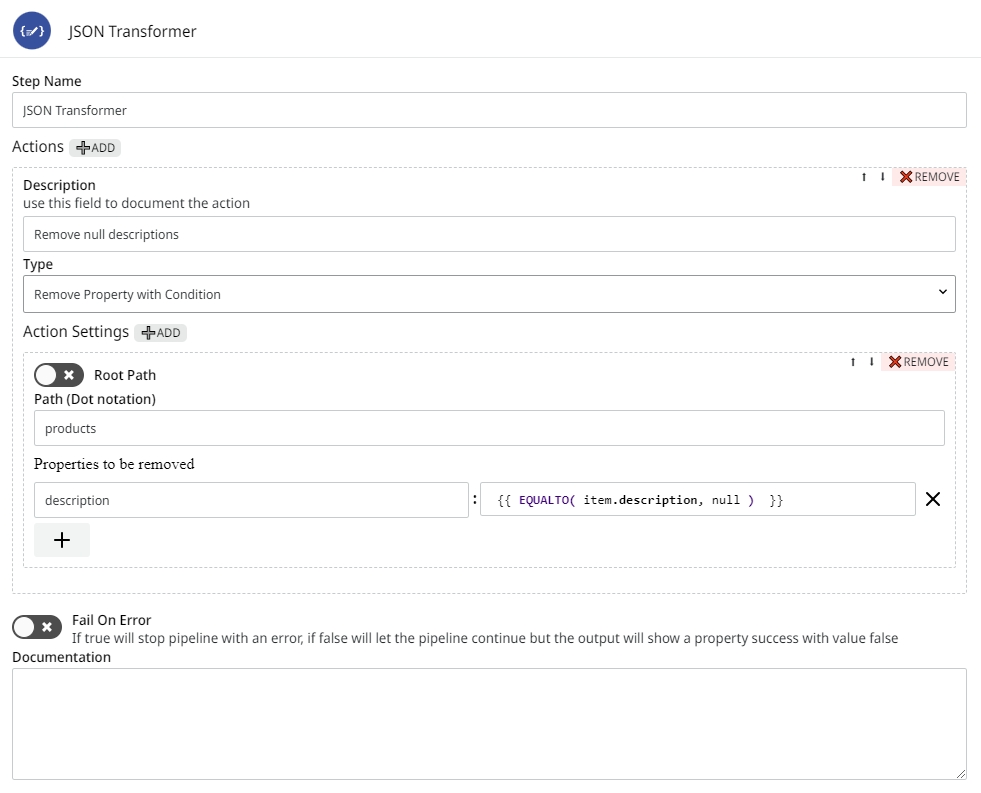
Task: Edit the action Description field
Action: coord(489,235)
